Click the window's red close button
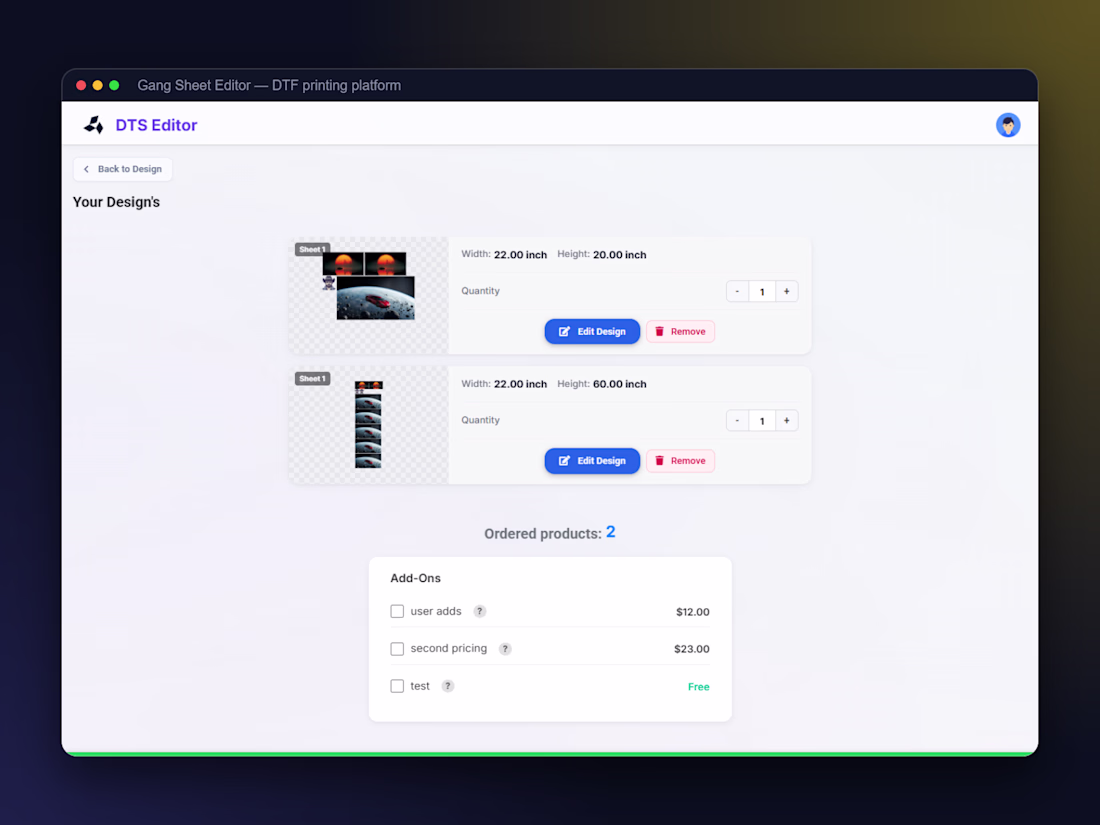Viewport: 1100px width, 825px height. click(x=81, y=86)
